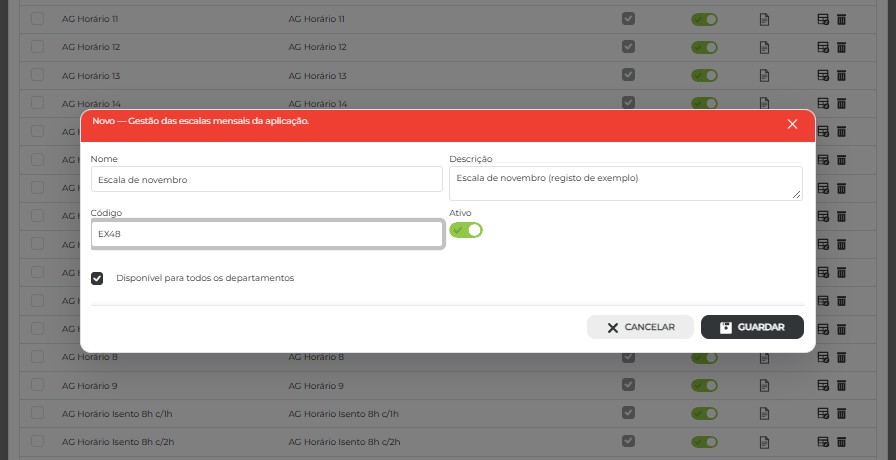Click edit icon in AG Horário 14 row
Viewport: 896px width, 460px height.
[x=823, y=103]
